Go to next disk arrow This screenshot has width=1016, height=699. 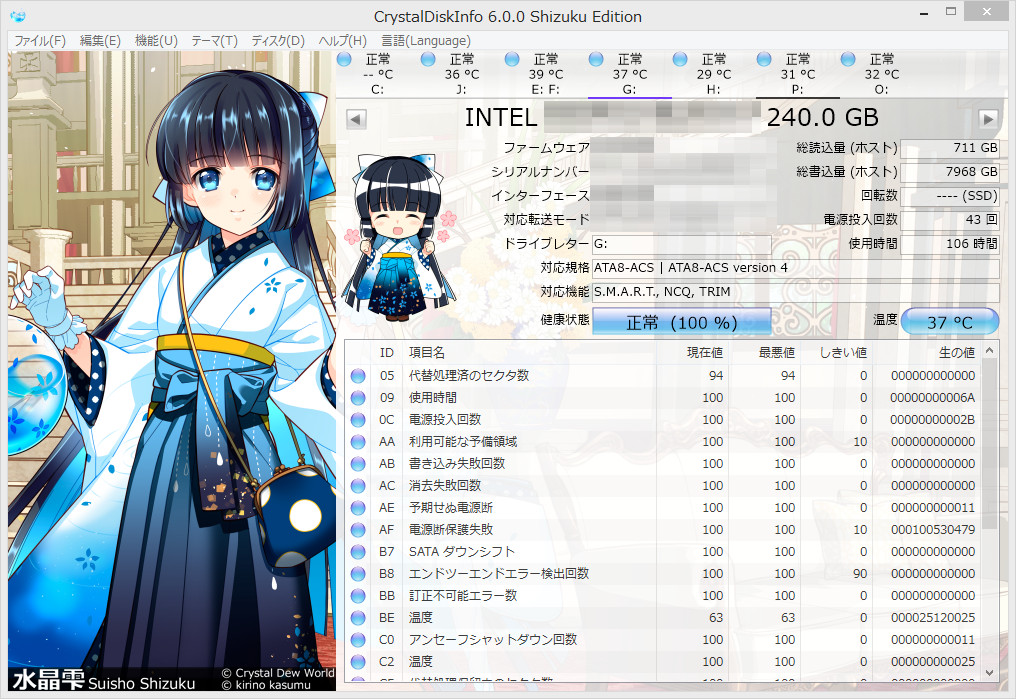click(988, 119)
